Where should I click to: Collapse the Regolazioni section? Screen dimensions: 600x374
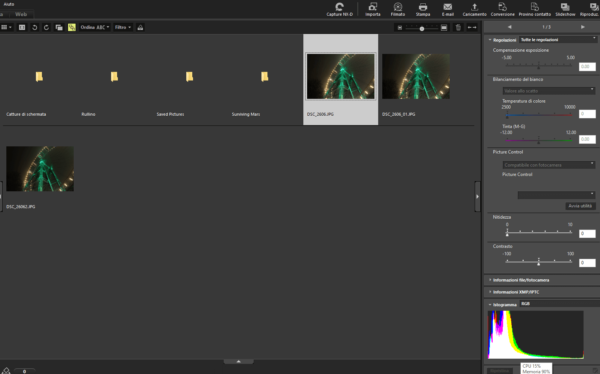490,39
